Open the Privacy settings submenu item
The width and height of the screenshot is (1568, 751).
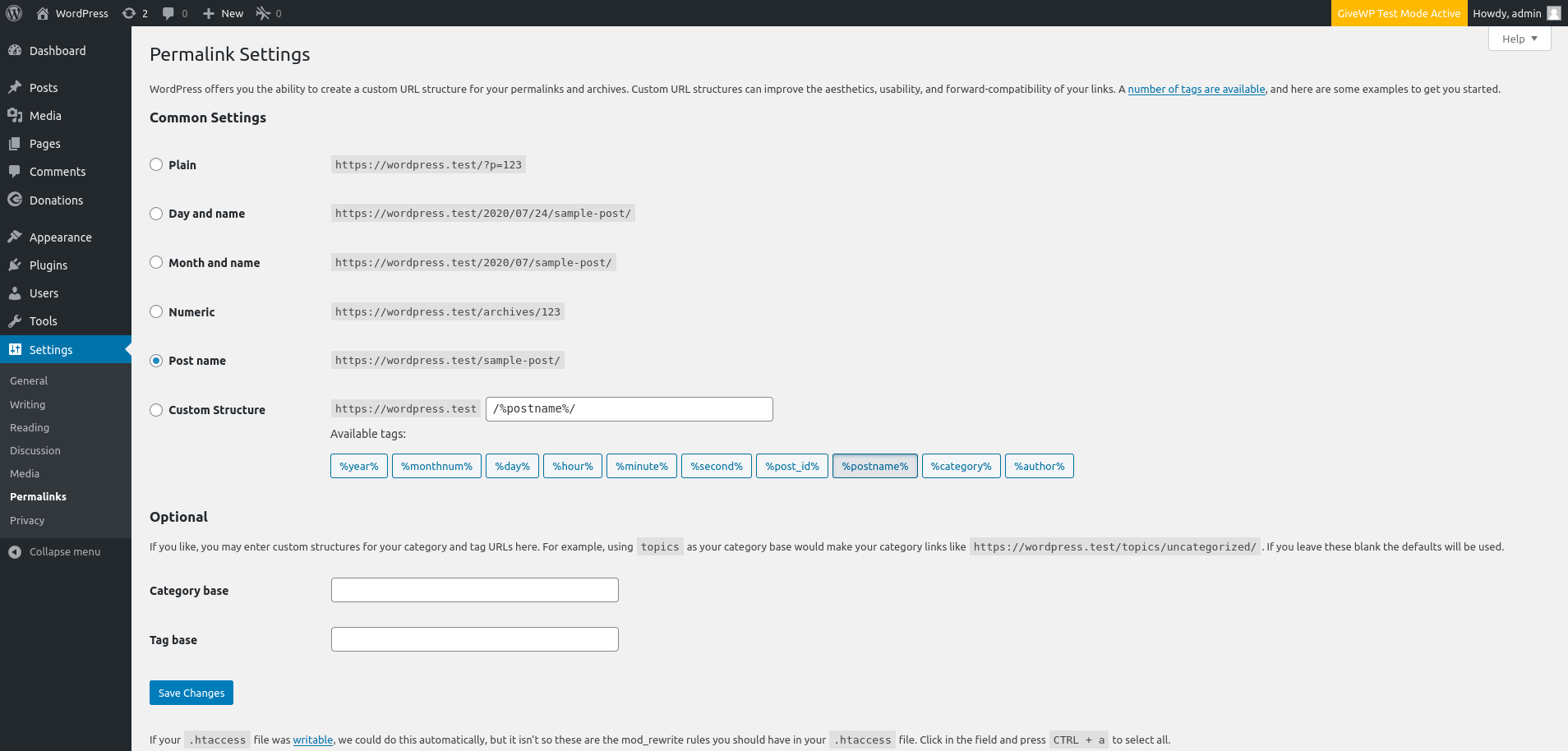(x=27, y=520)
